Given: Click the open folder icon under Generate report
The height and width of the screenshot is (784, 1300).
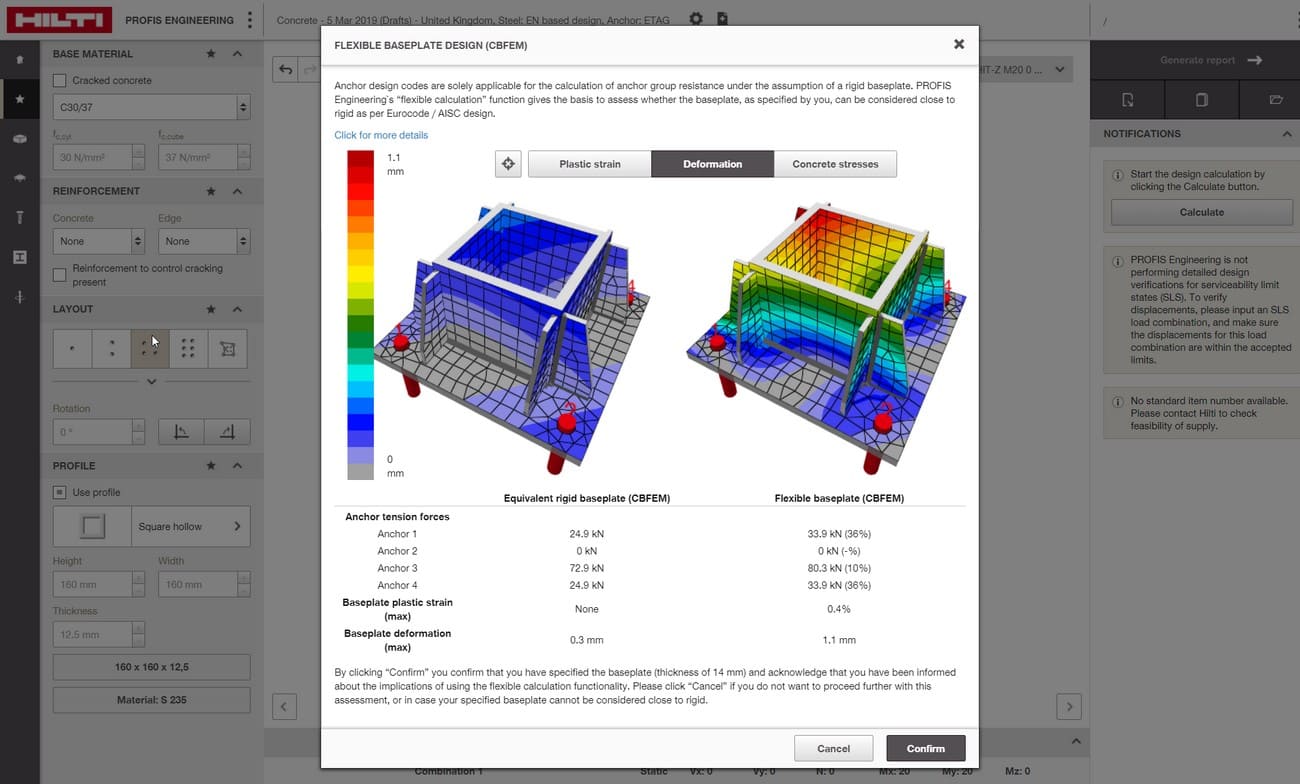Looking at the screenshot, I should click(1276, 100).
